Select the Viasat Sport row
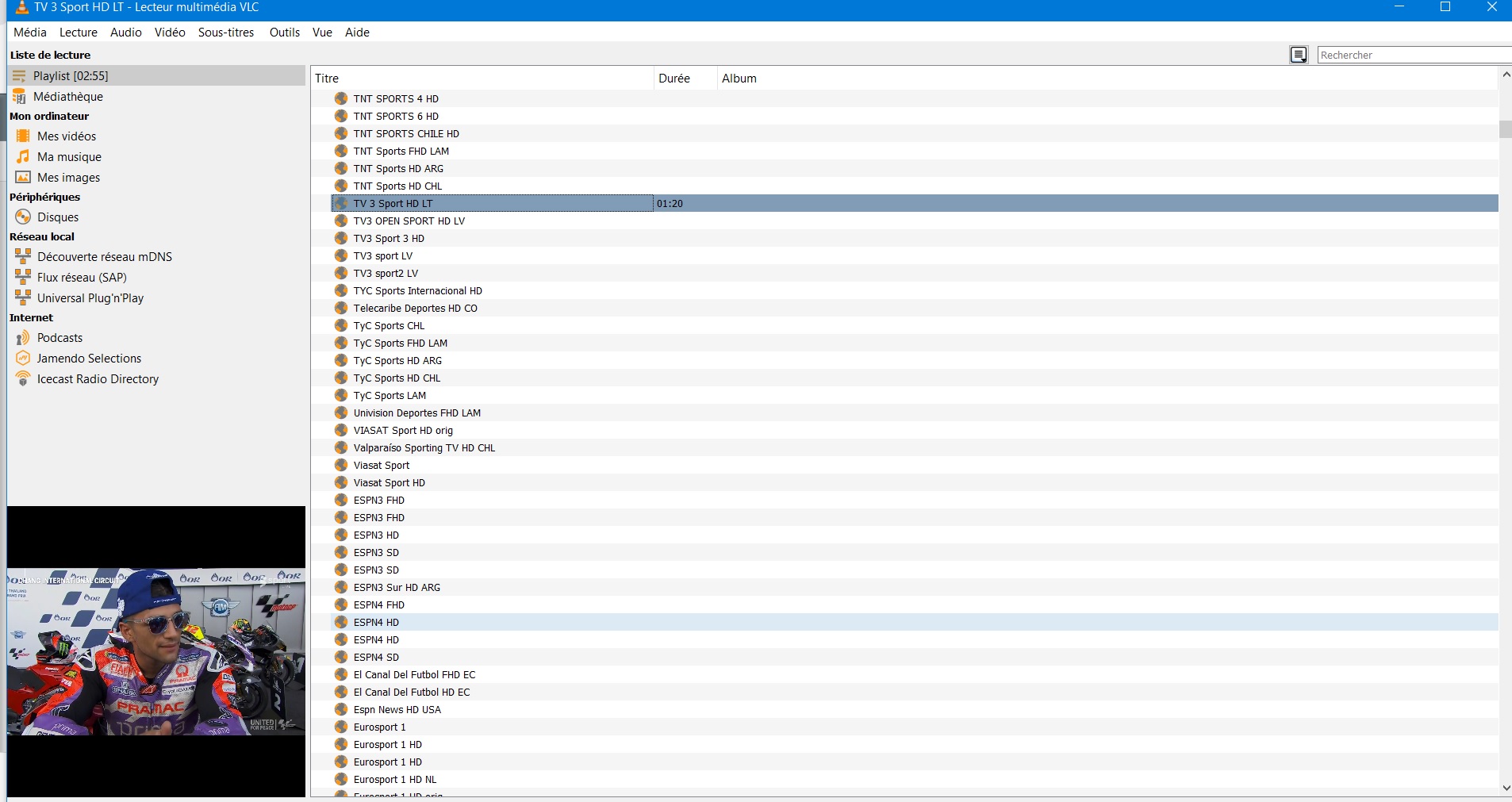 click(x=915, y=465)
